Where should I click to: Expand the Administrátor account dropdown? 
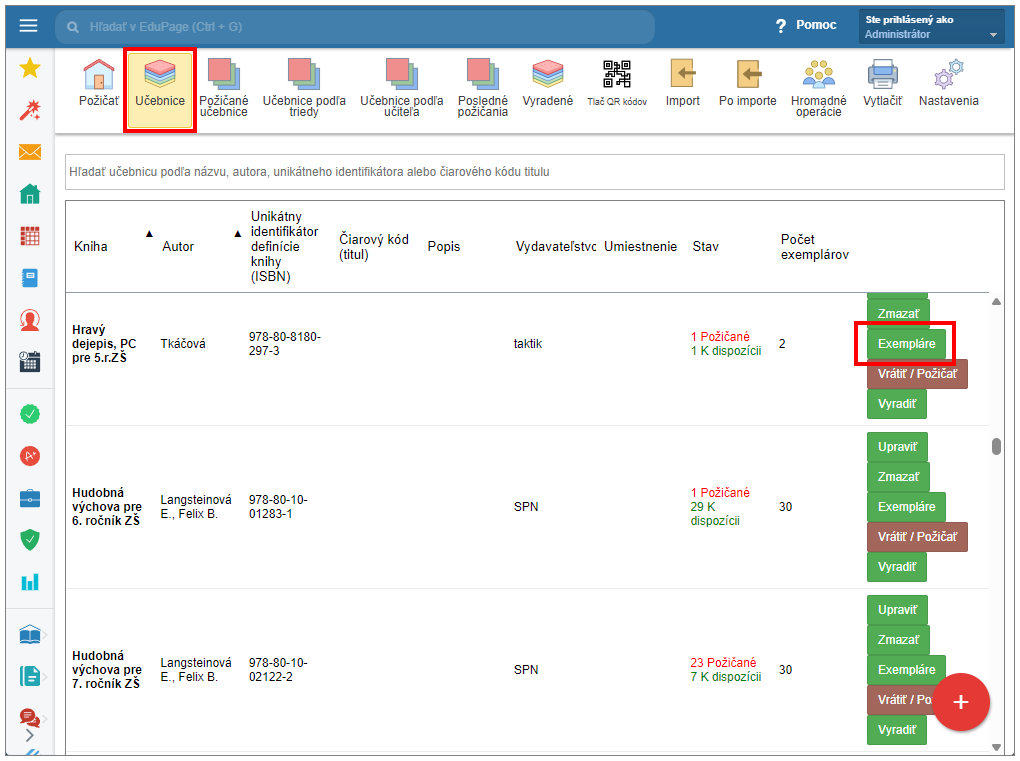(x=993, y=35)
